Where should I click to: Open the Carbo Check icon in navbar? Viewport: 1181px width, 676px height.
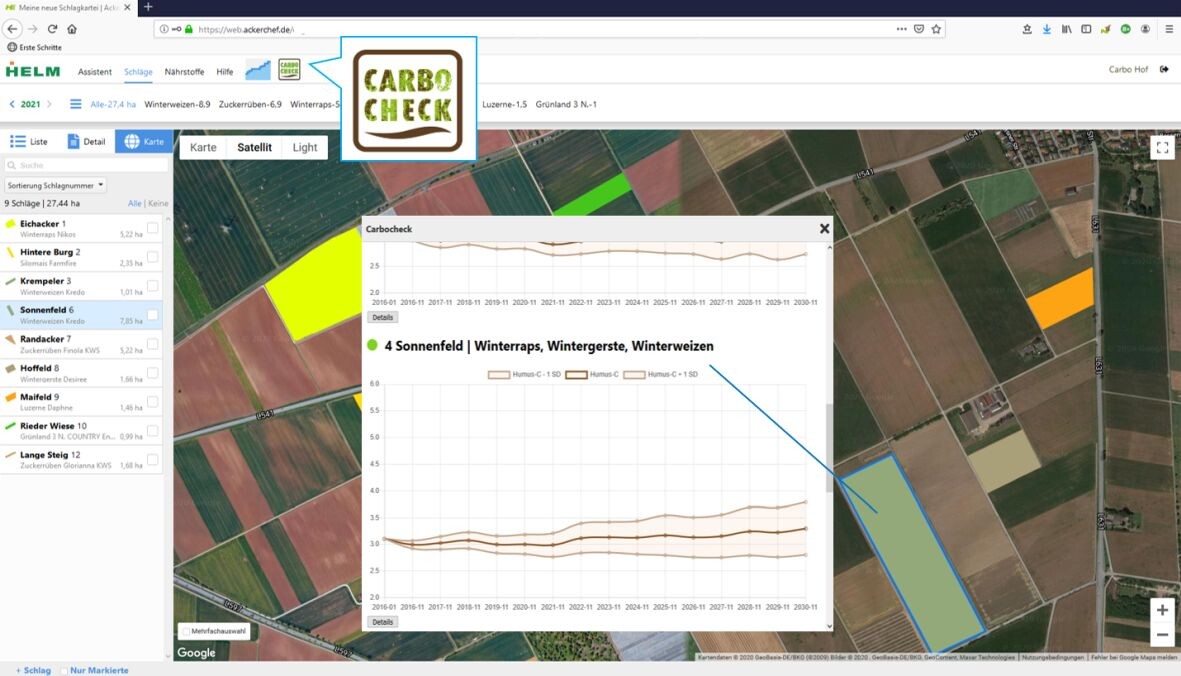289,69
